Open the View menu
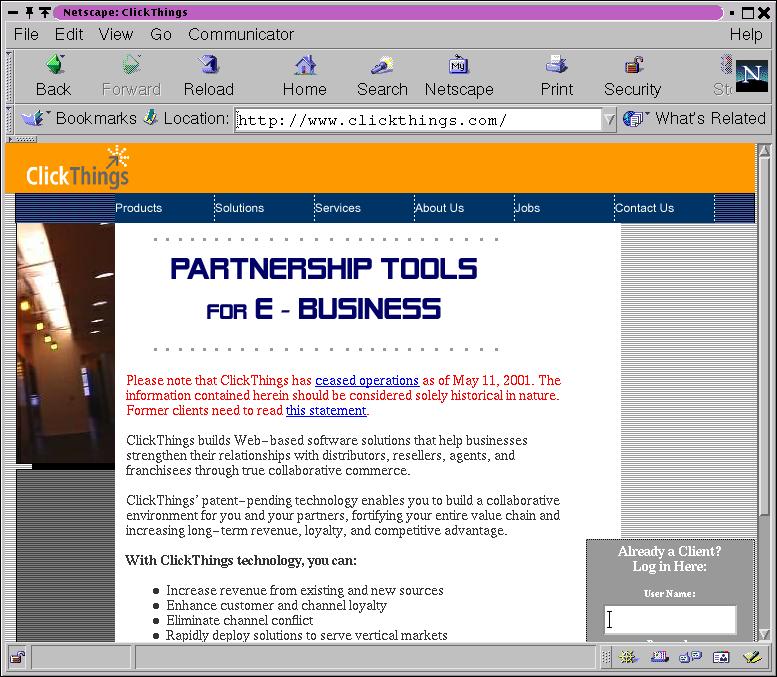 116,34
